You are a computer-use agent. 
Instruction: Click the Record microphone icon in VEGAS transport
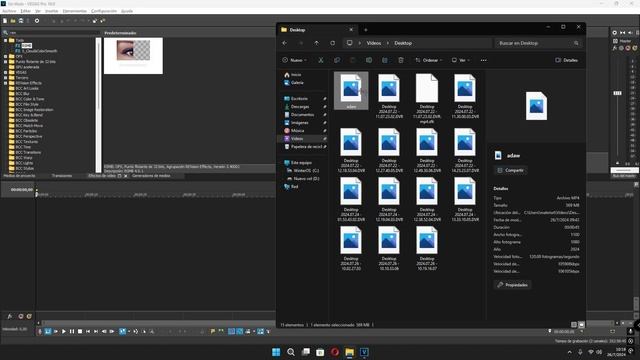coord(40,331)
